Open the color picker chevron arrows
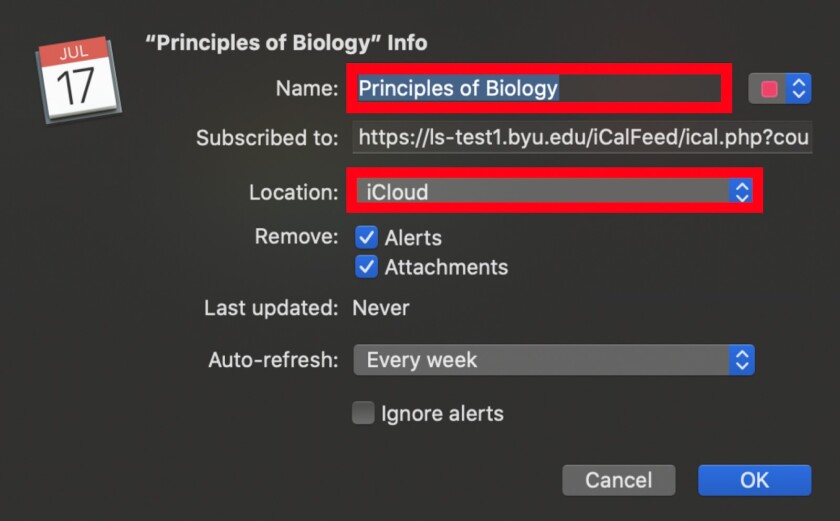Viewport: 840px width, 521px height. pyautogui.click(x=798, y=89)
